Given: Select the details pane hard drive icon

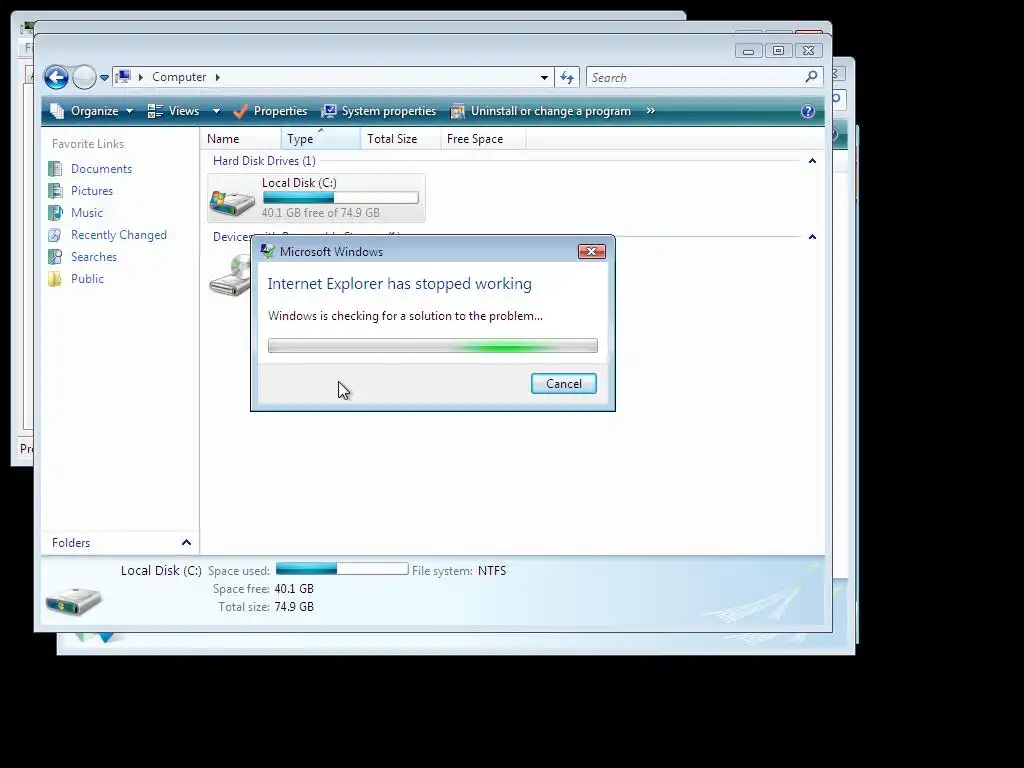Looking at the screenshot, I should click(x=73, y=601).
